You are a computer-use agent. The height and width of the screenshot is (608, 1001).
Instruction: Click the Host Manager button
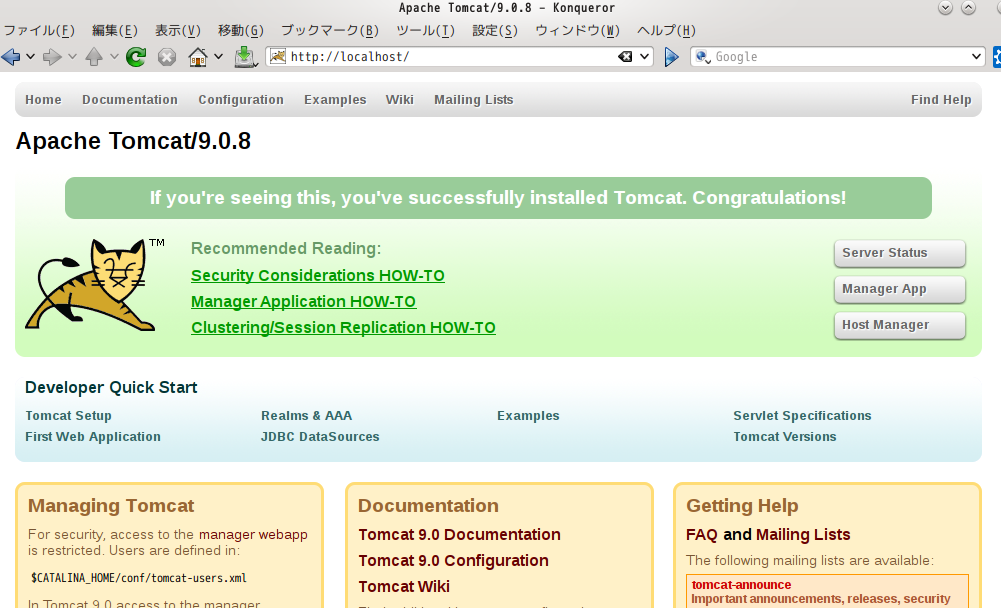899,325
